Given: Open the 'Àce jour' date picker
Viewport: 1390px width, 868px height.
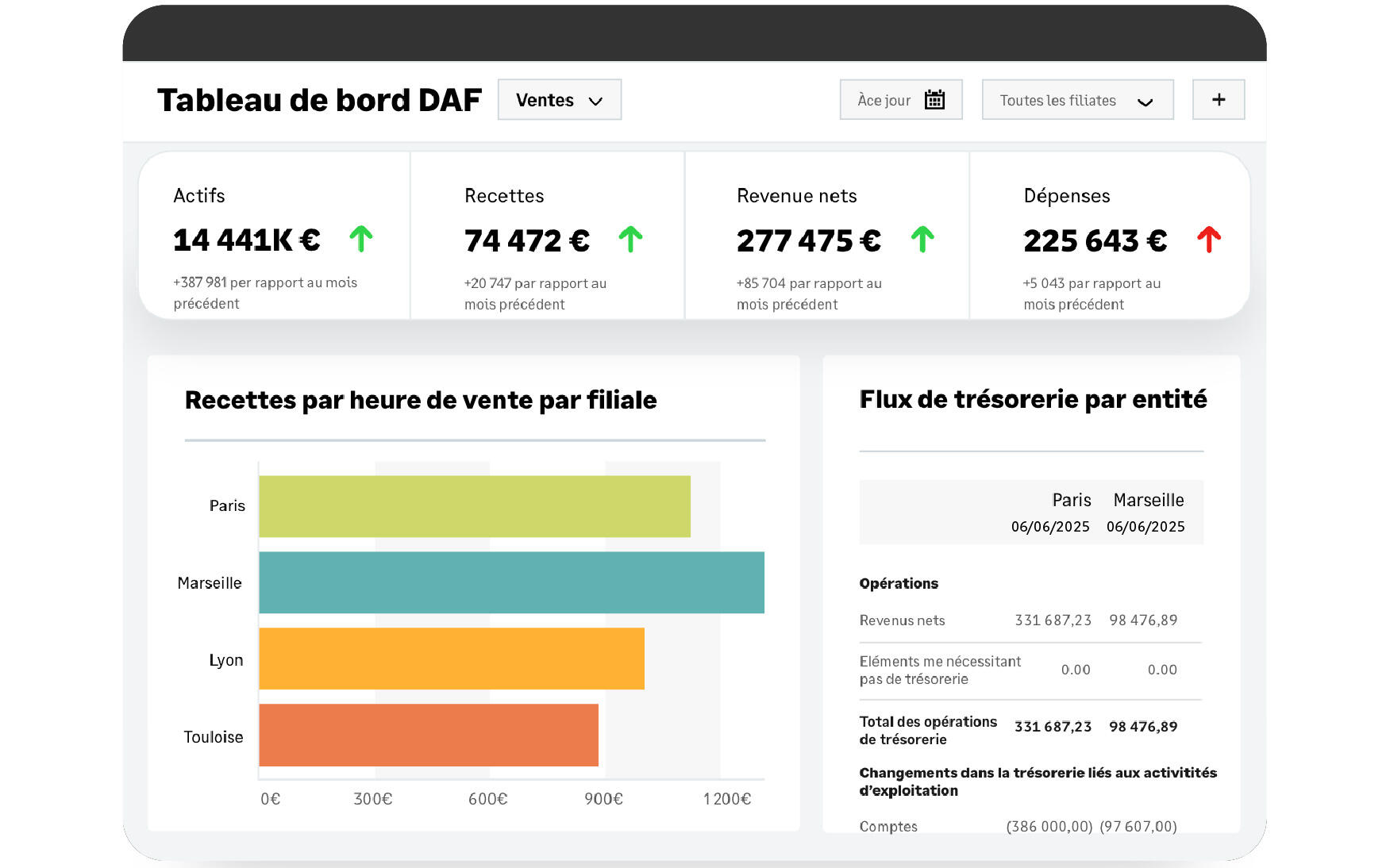Looking at the screenshot, I should click(x=901, y=100).
